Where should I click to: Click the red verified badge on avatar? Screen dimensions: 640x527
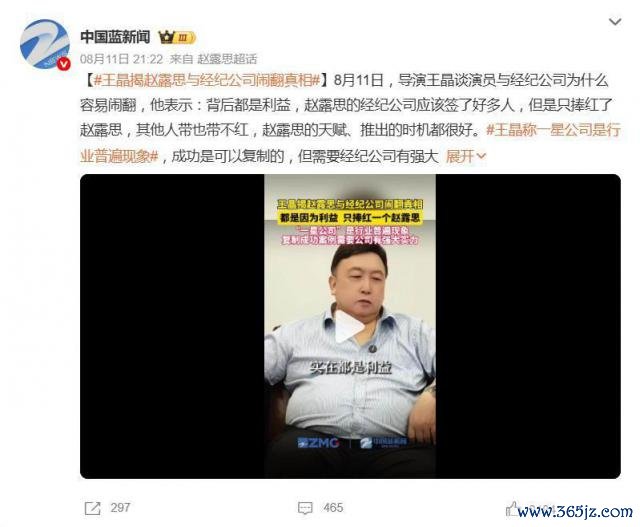pos(63,63)
